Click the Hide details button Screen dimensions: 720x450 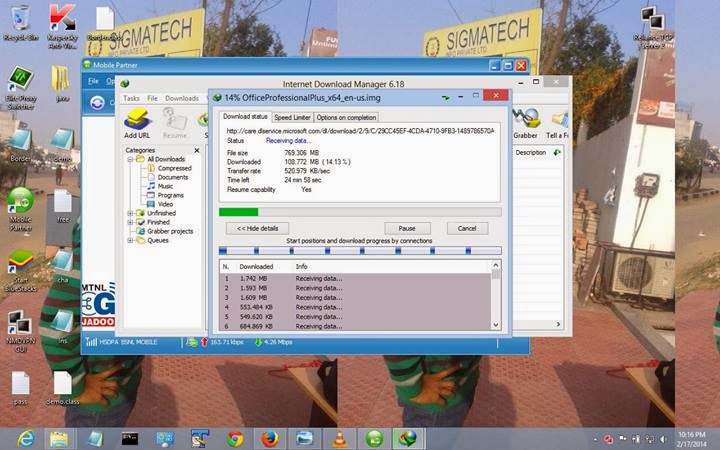tap(257, 228)
